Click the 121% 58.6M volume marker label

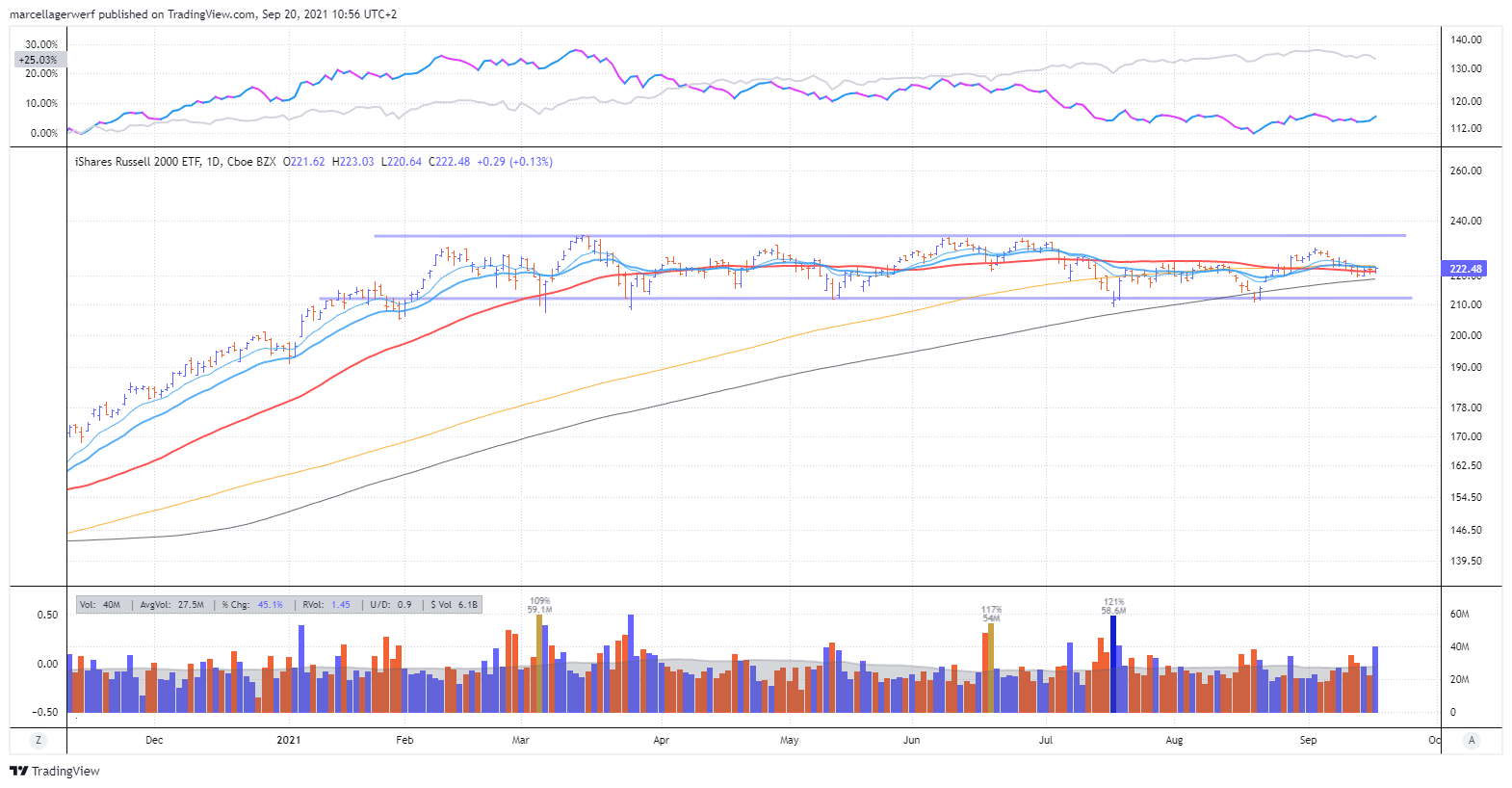pos(1114,606)
